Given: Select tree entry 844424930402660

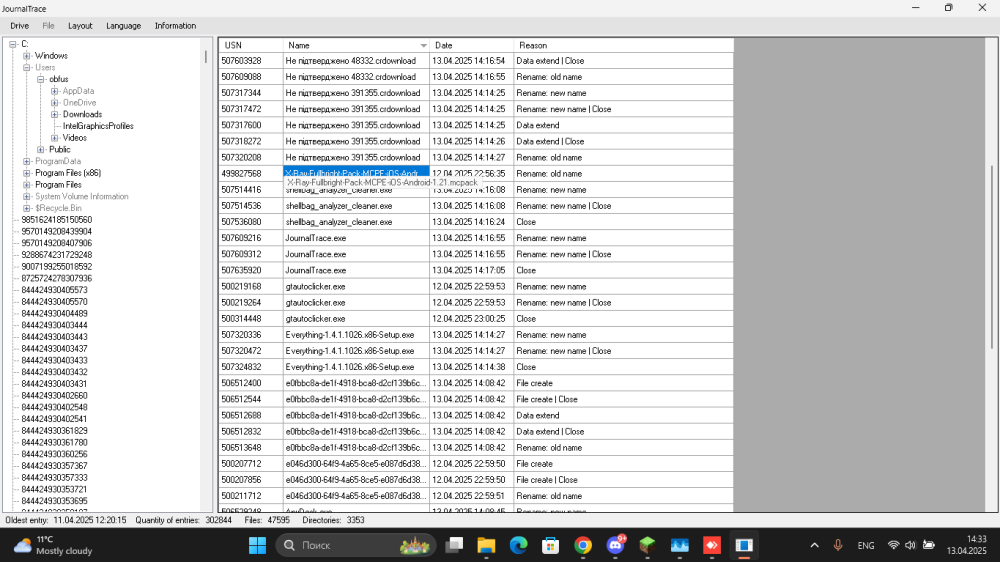Looking at the screenshot, I should [54, 396].
